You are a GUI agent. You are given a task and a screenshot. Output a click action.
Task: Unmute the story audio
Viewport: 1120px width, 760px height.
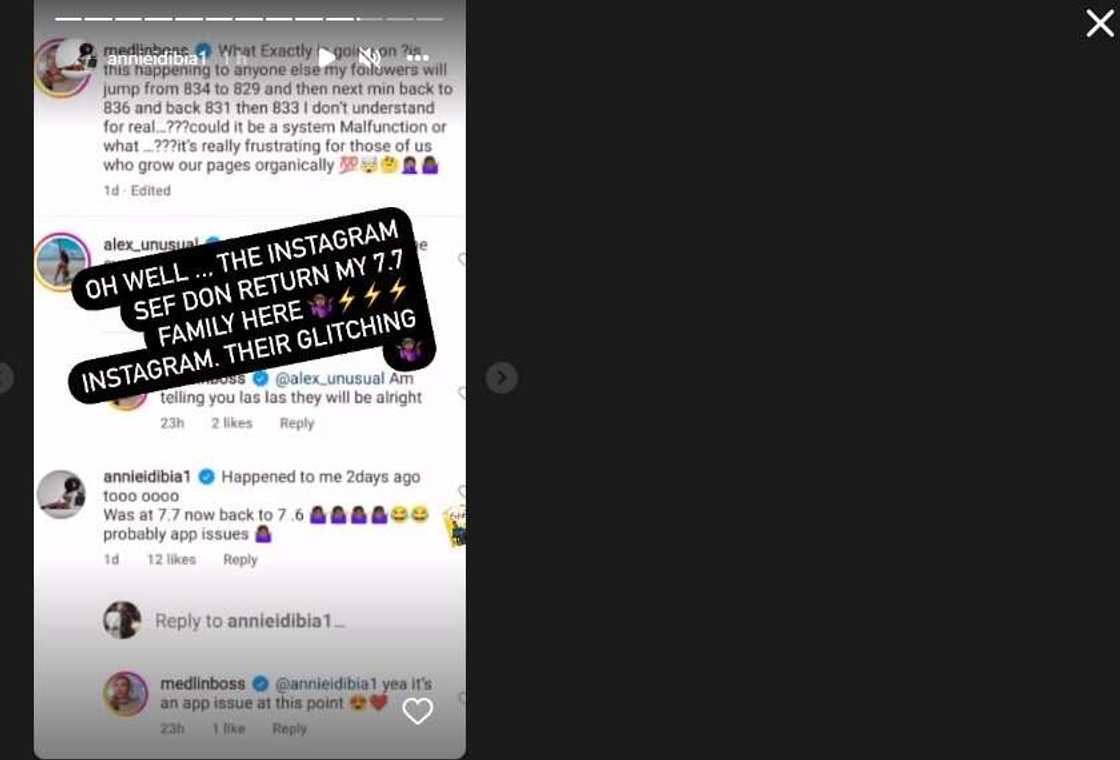pyautogui.click(x=369, y=58)
